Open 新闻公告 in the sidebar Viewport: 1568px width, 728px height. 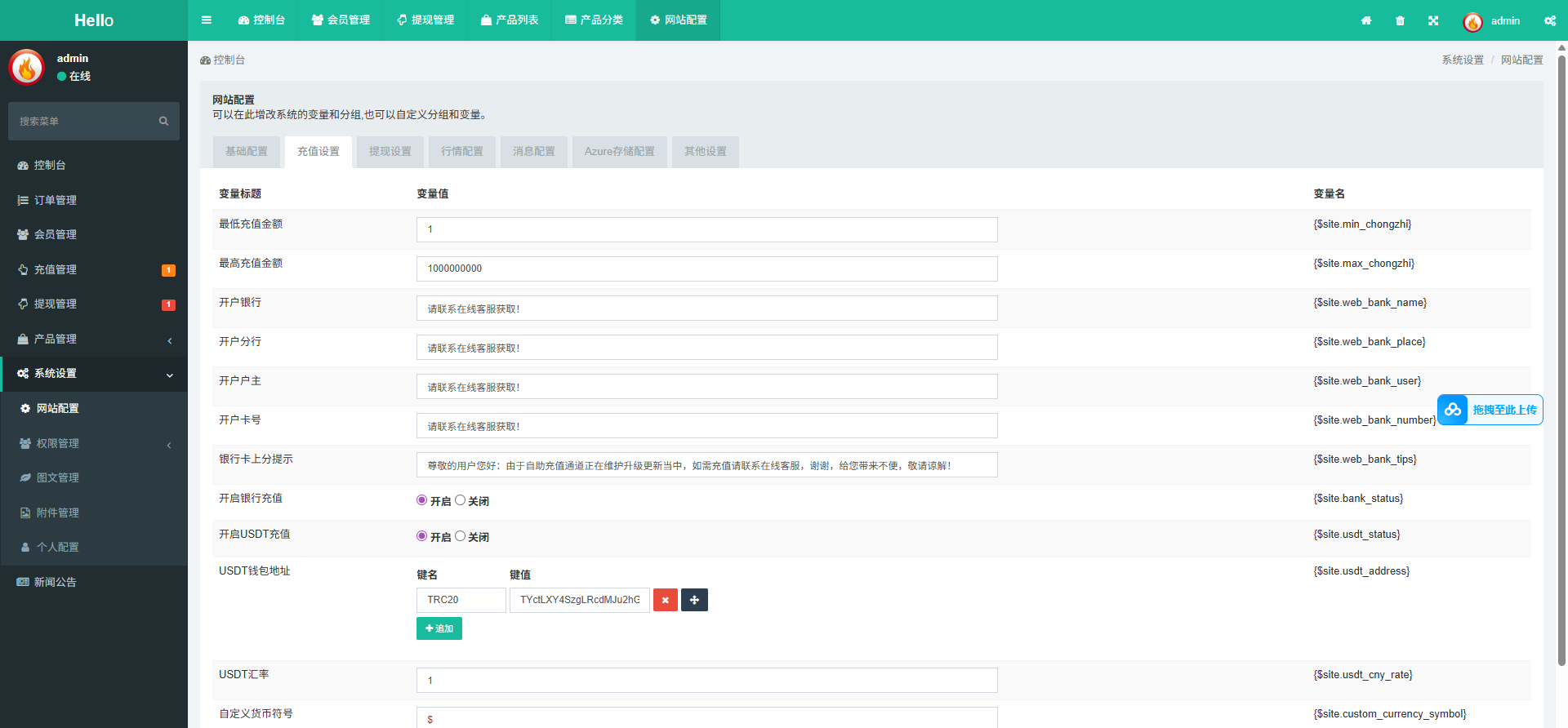coord(94,582)
